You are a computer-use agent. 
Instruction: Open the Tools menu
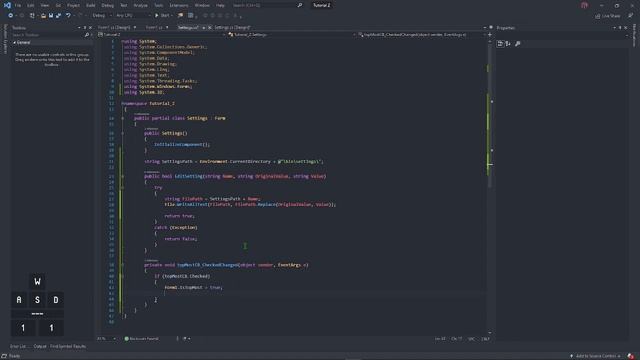point(158,5)
